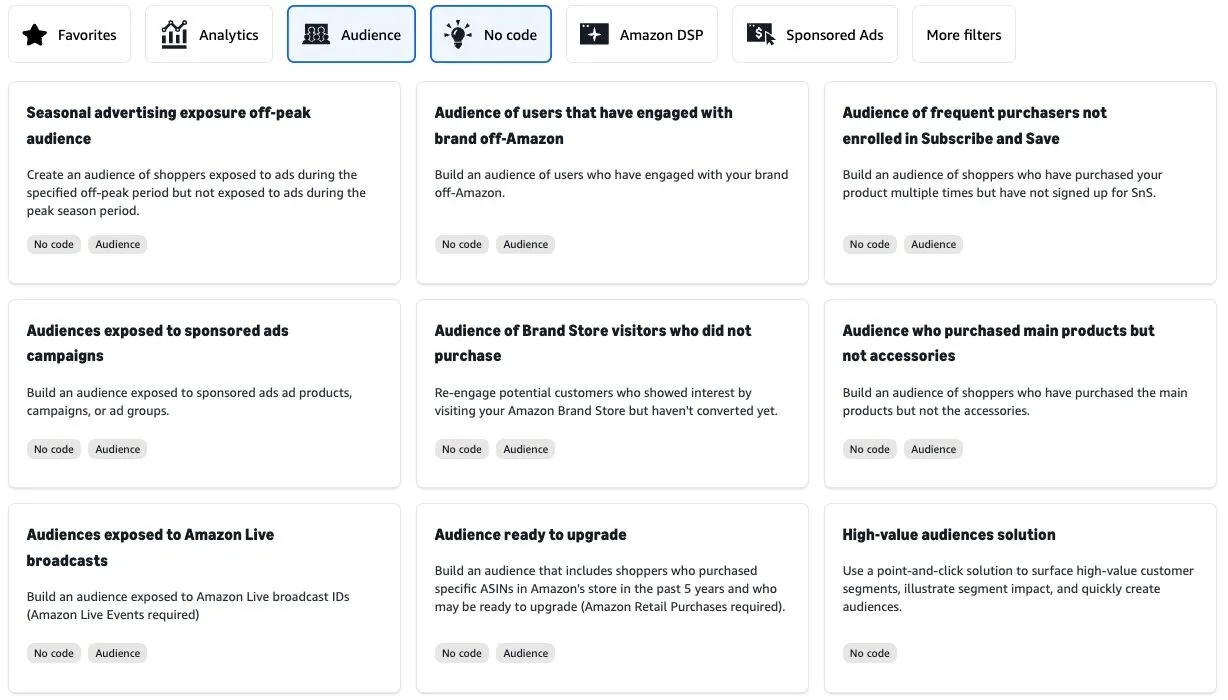This screenshot has width=1228, height=700.
Task: Click No code tag on Subscribe and Save card
Action: point(870,244)
